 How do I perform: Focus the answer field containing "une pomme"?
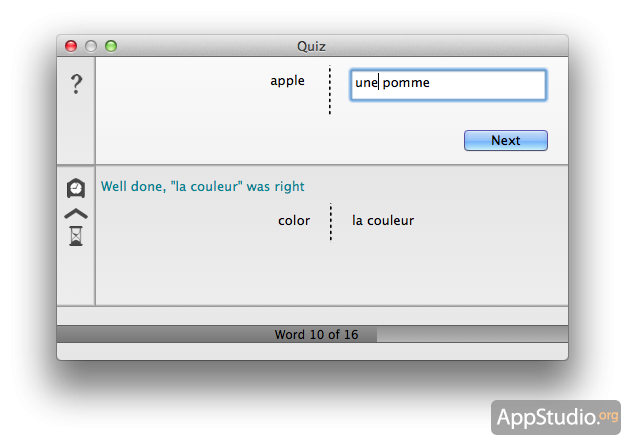coord(448,84)
